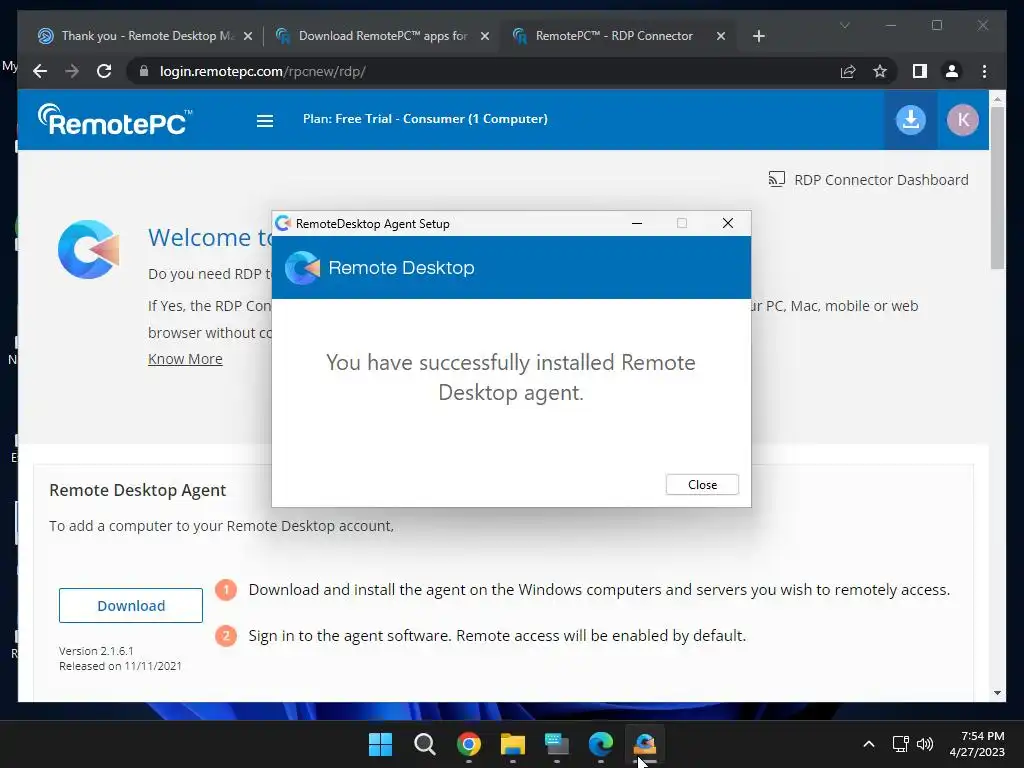View site information lock icon

[144, 71]
